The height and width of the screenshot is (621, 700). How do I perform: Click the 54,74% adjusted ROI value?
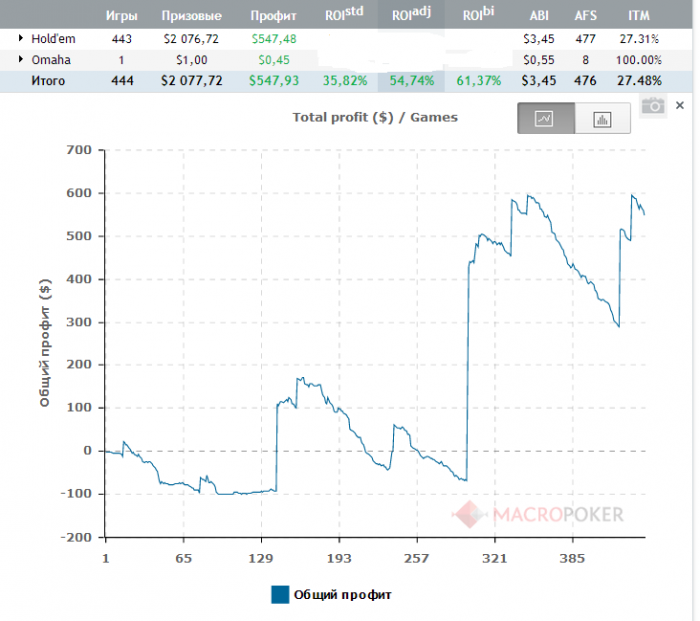[x=412, y=81]
